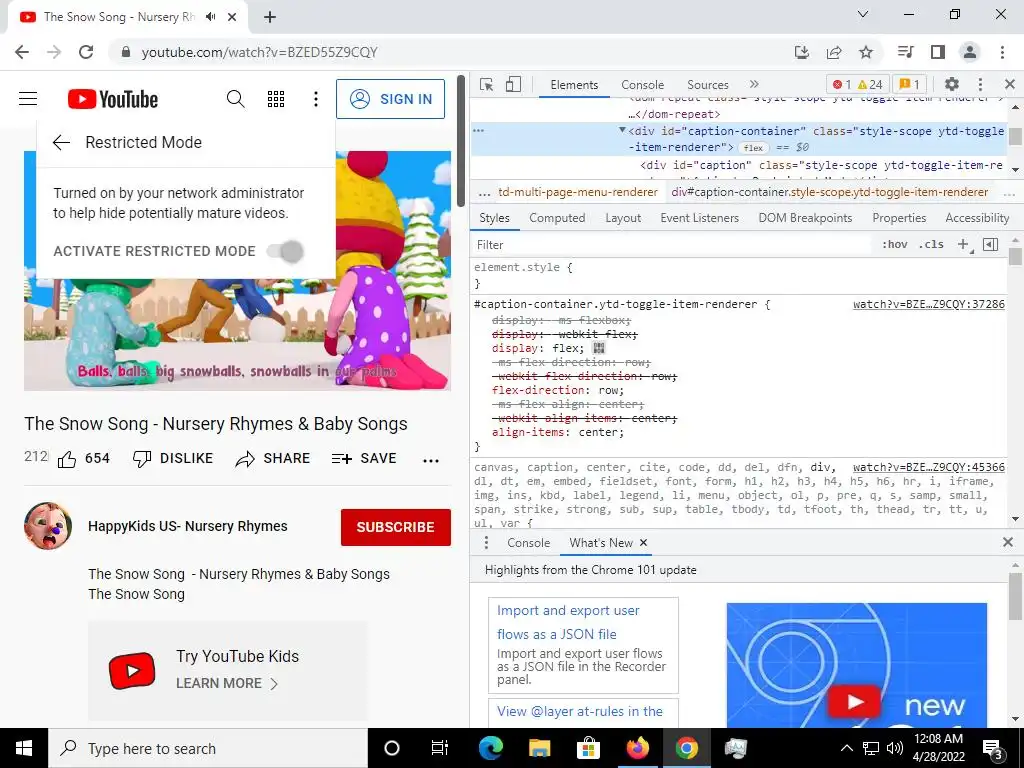This screenshot has height=768, width=1024.
Task: Open the YouTube hamburger guide menu
Action: point(28,99)
